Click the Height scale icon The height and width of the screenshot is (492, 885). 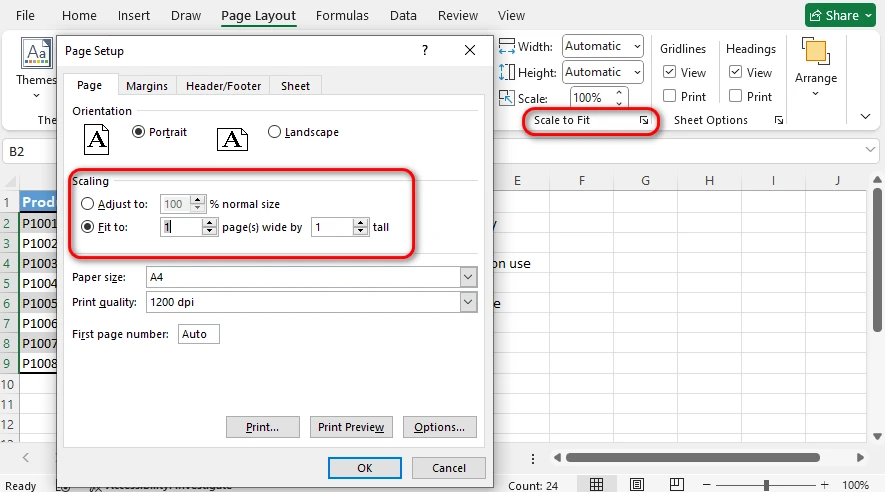tap(507, 72)
